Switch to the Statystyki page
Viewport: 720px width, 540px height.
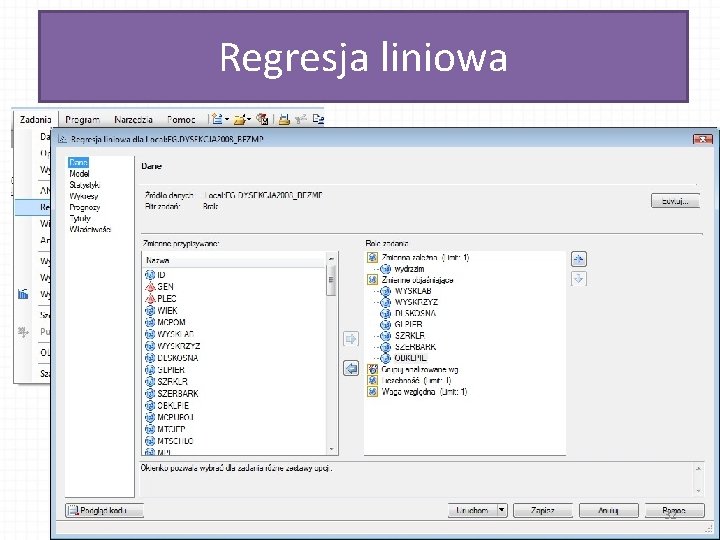pyautogui.click(x=84, y=185)
